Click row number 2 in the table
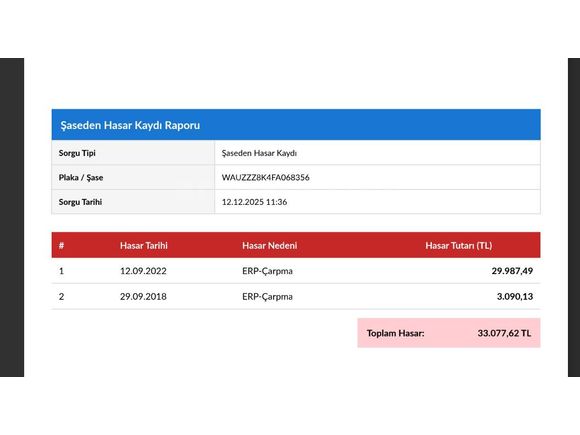The image size is (580, 435). coord(61,297)
